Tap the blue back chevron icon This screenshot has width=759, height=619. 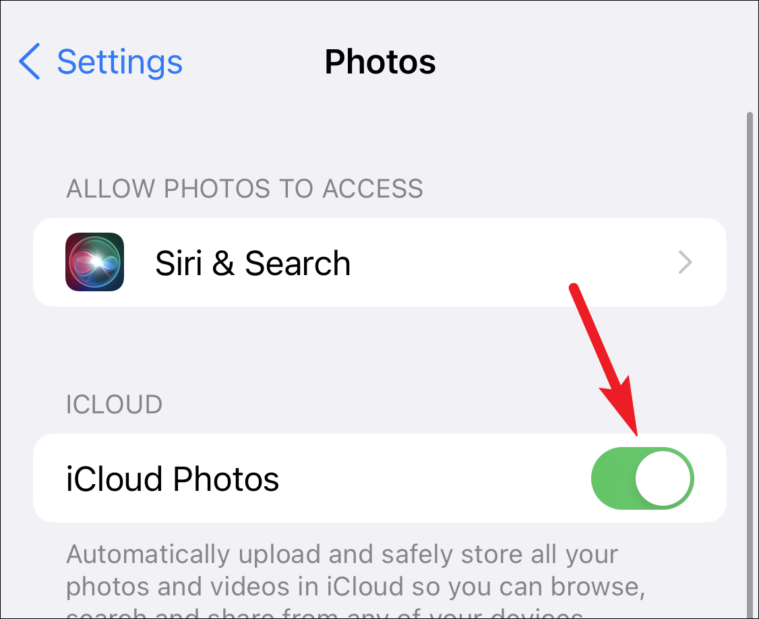pos(29,61)
